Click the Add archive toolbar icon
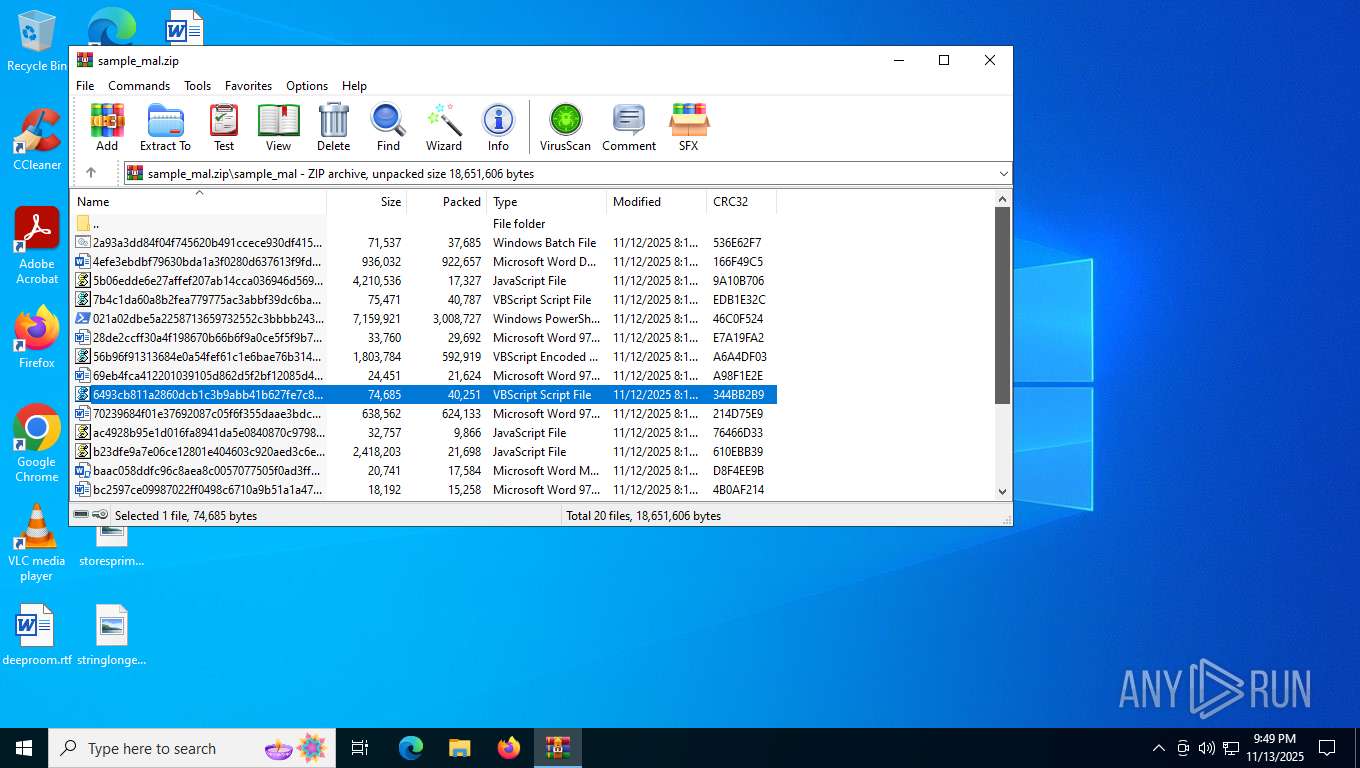The width and height of the screenshot is (1360, 768). (107, 127)
